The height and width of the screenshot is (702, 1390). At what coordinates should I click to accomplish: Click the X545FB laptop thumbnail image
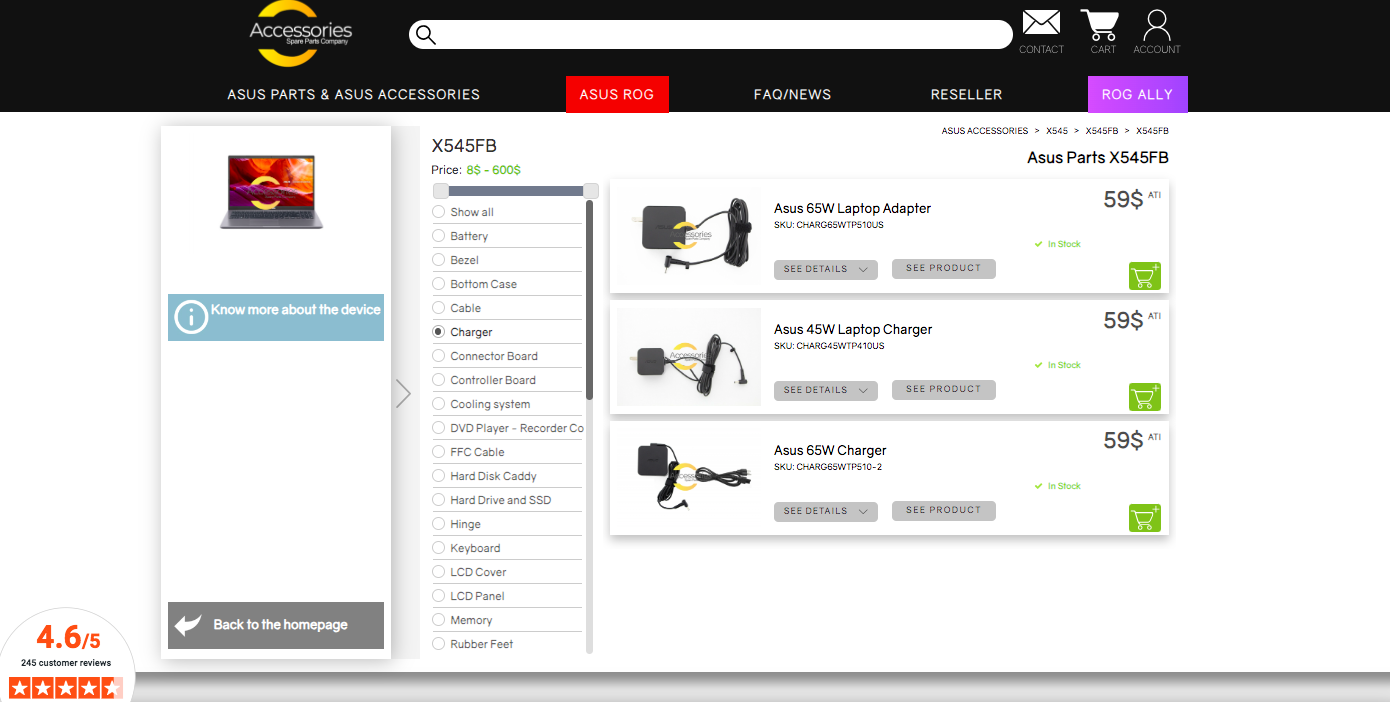(271, 193)
